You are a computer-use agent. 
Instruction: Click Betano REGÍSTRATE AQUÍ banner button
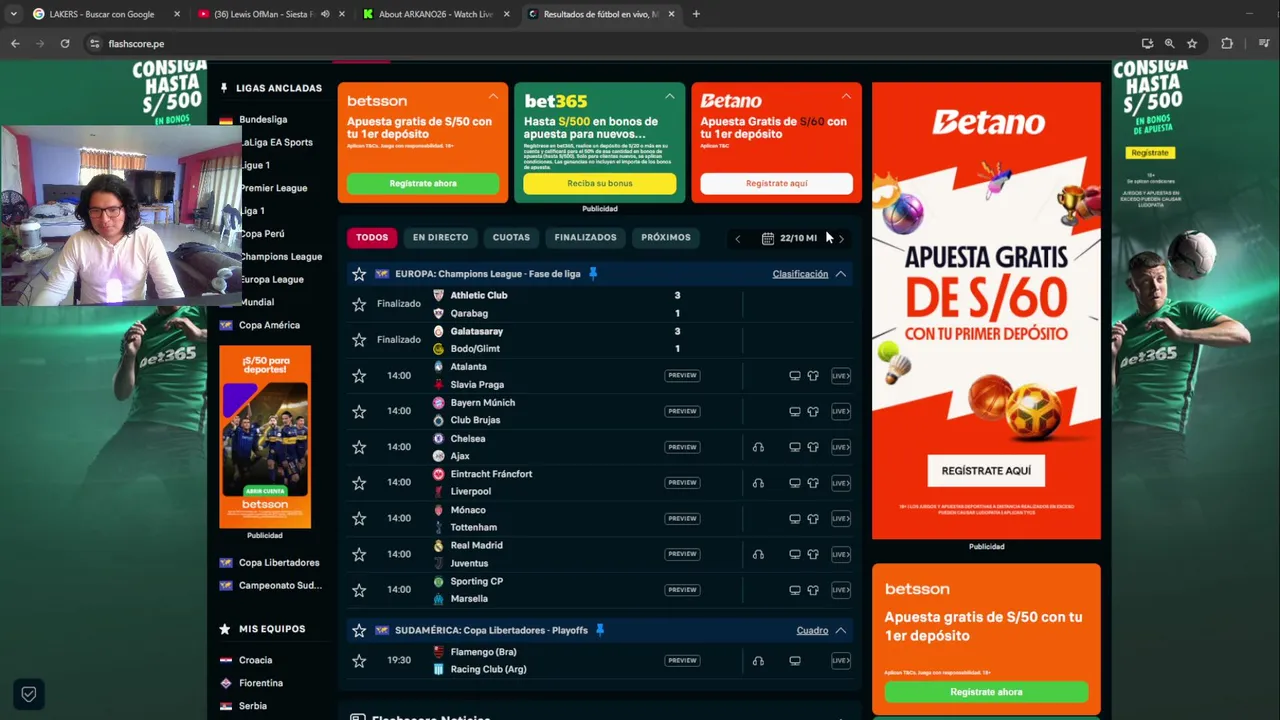986,471
